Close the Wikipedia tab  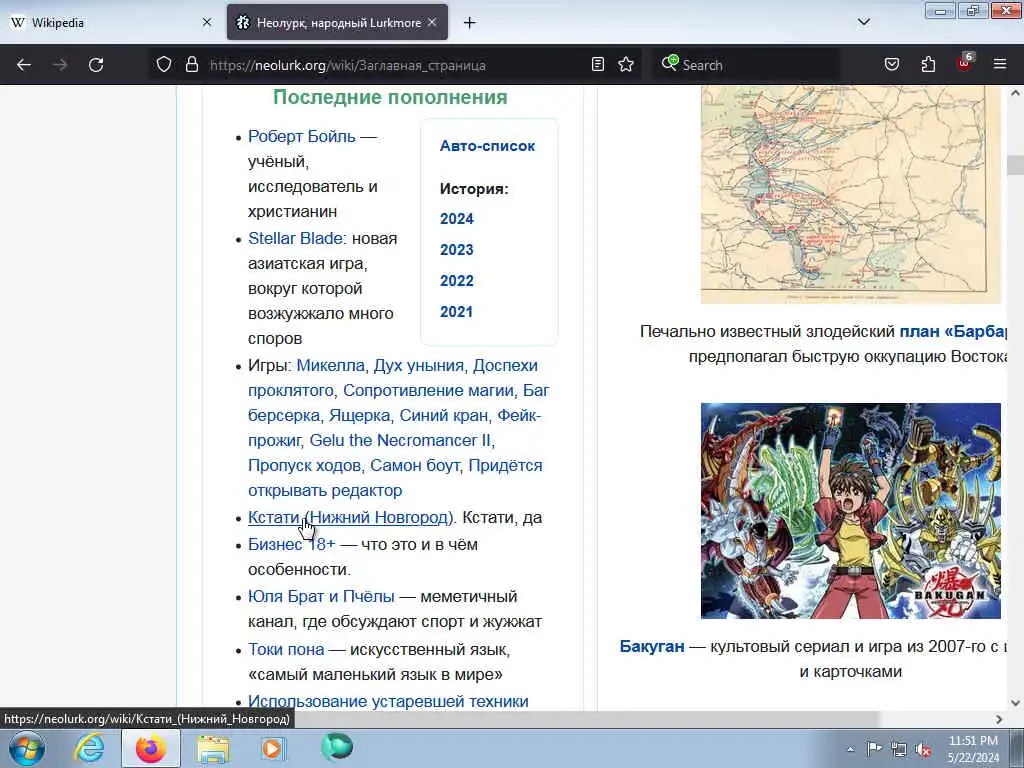click(x=207, y=22)
